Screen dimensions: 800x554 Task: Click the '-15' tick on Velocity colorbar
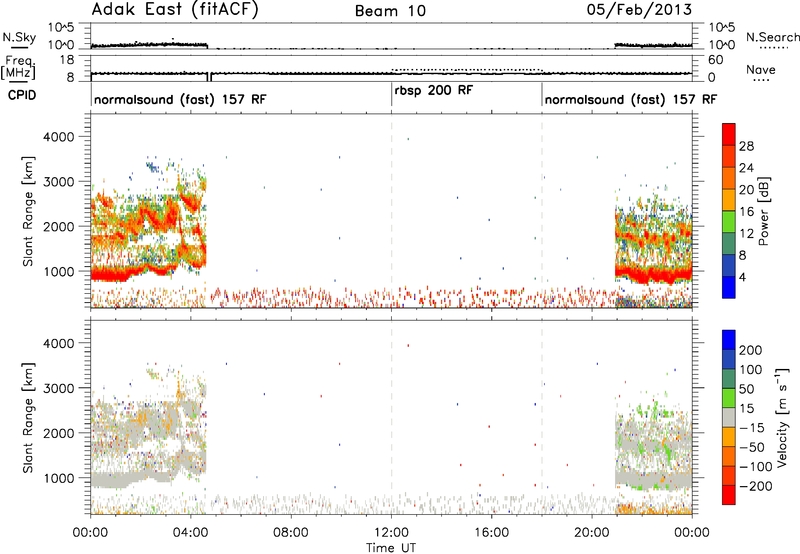(752, 427)
